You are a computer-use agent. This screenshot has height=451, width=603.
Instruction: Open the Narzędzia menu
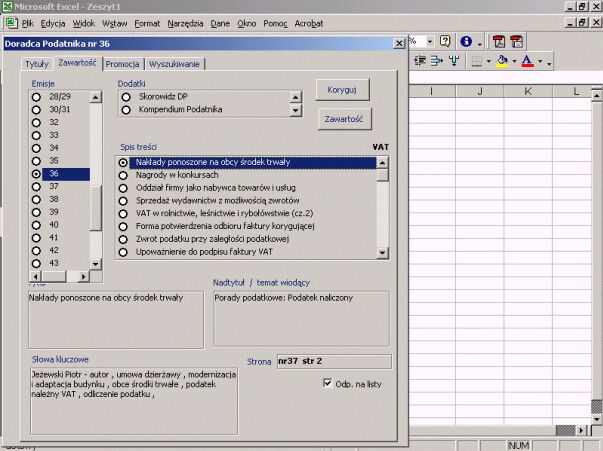click(183, 22)
